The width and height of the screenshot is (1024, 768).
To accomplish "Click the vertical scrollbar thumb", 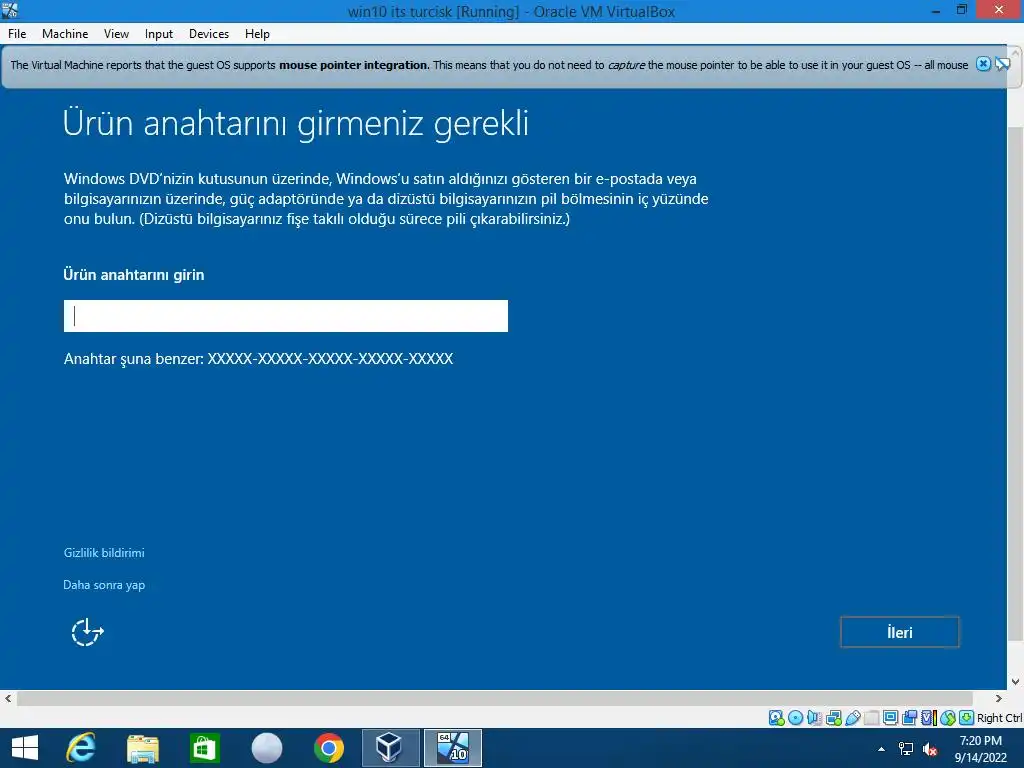I will coord(1016,384).
